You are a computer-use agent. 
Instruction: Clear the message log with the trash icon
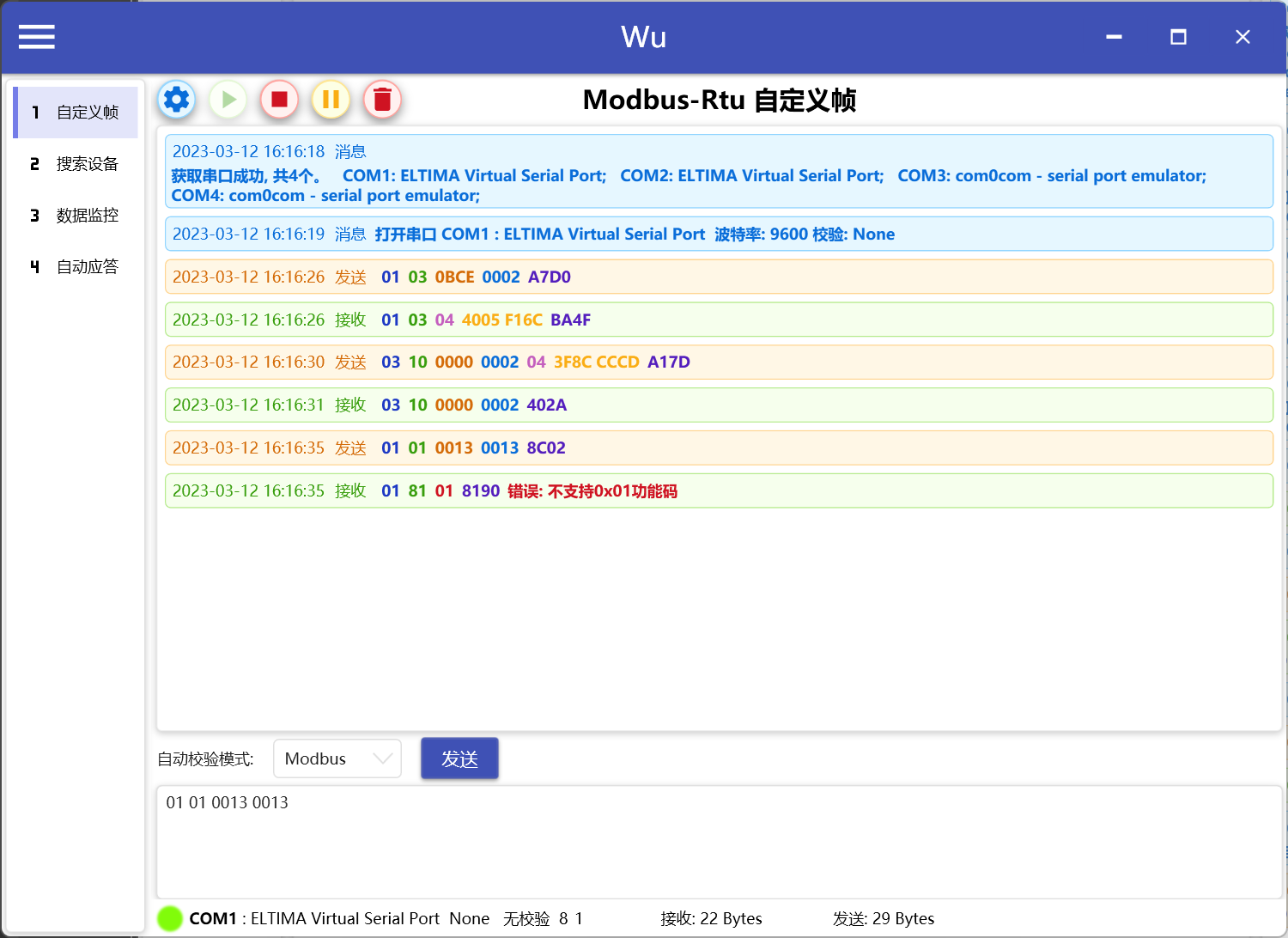click(x=382, y=100)
